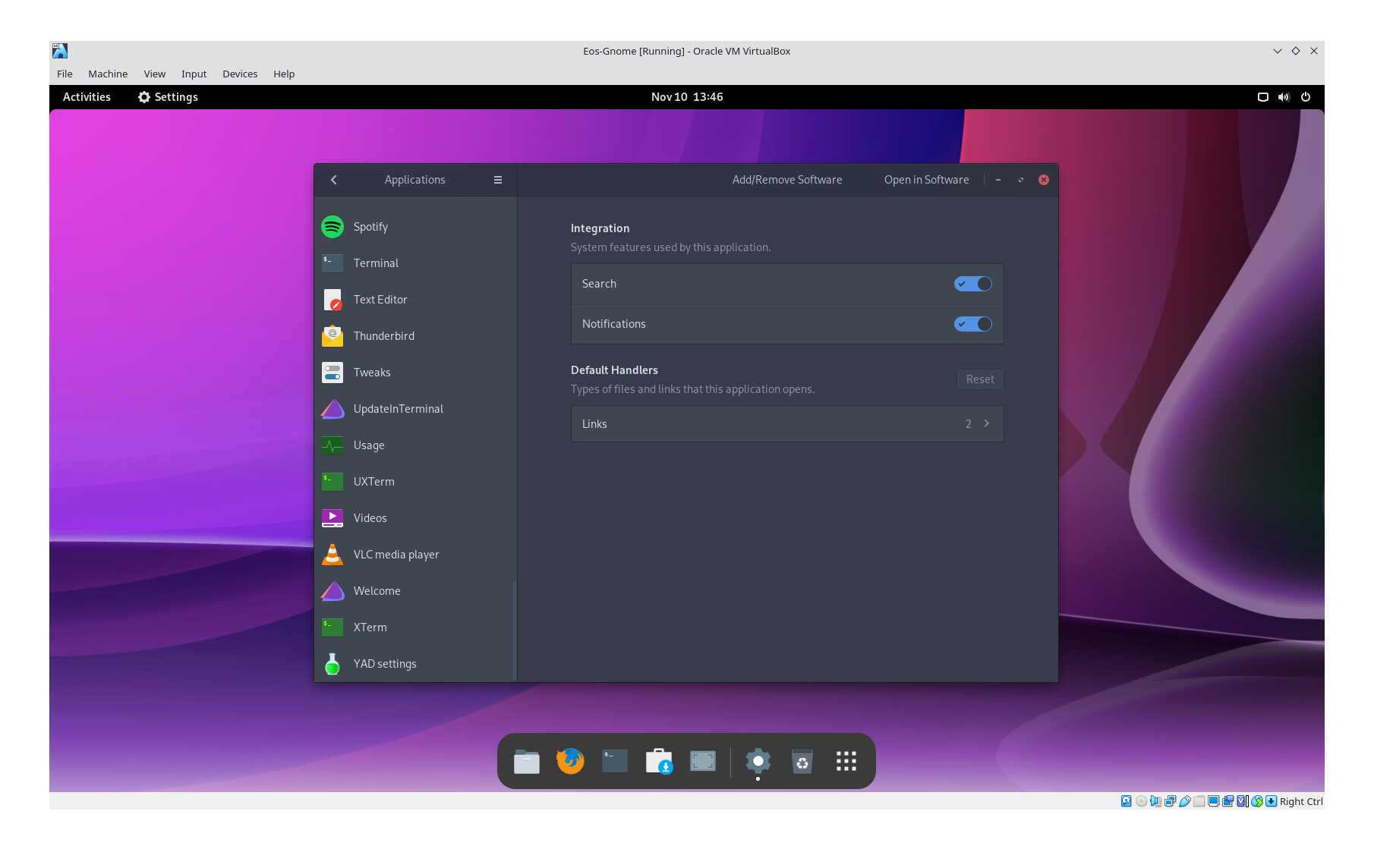Image resolution: width=1374 pixels, height=868 pixels.
Task: Click the VirtualBox title bar dropdown arrow
Action: [1278, 52]
